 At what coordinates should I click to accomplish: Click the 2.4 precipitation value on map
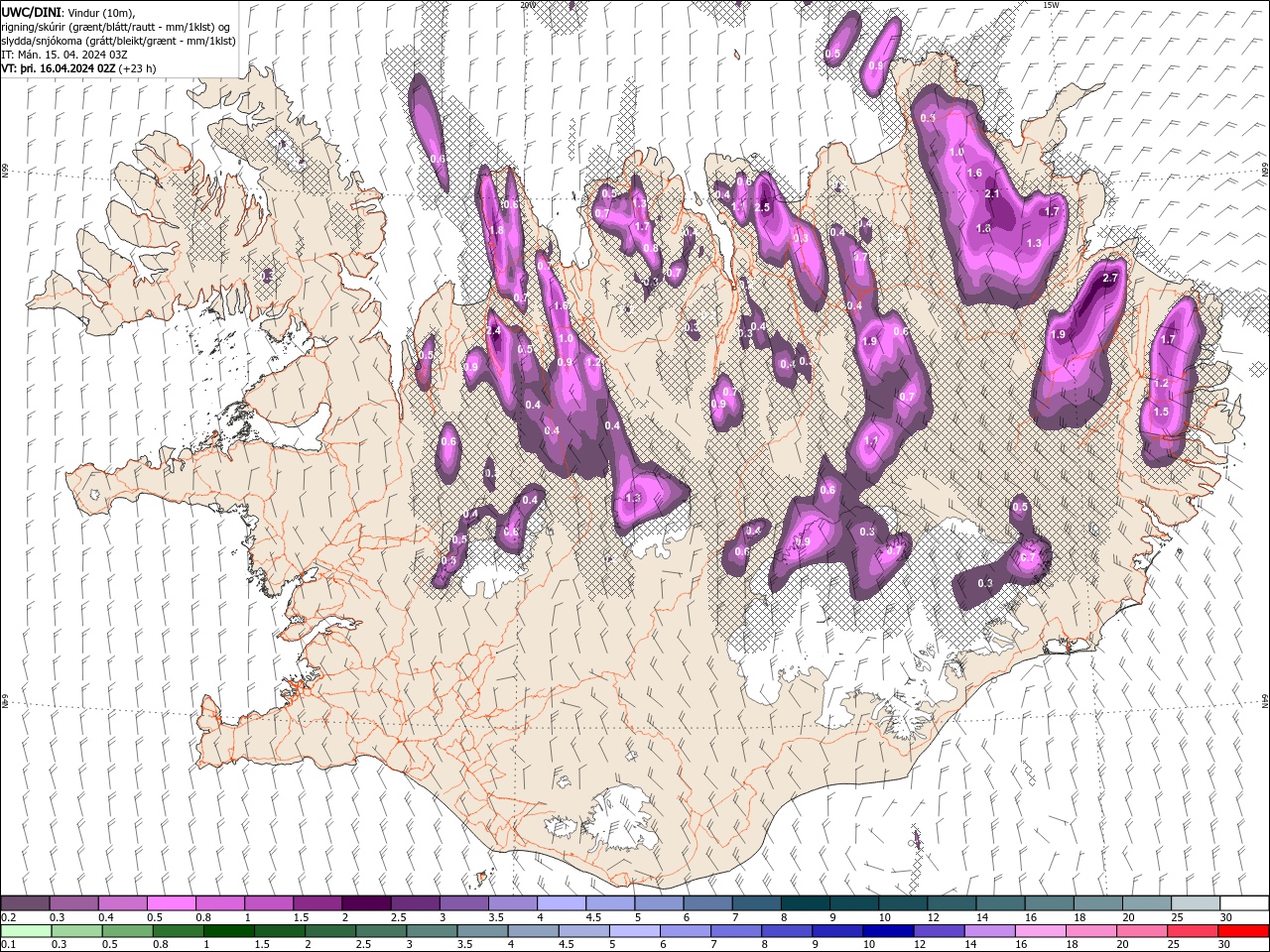click(x=493, y=331)
